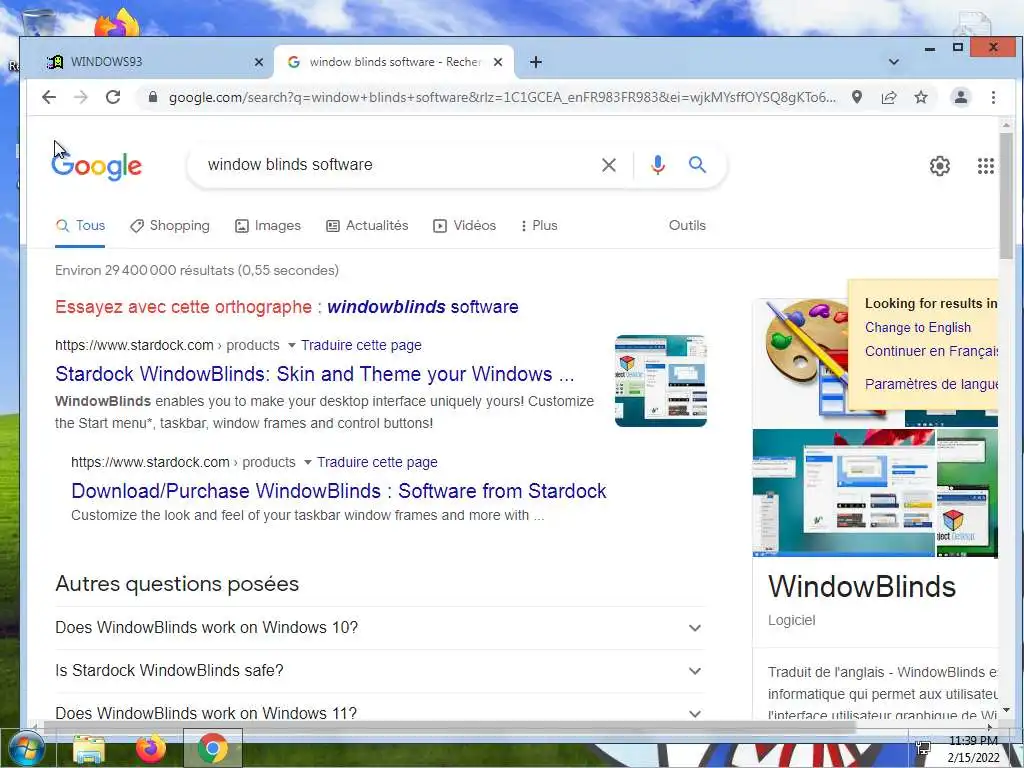Share this page via the share icon

pos(889,97)
